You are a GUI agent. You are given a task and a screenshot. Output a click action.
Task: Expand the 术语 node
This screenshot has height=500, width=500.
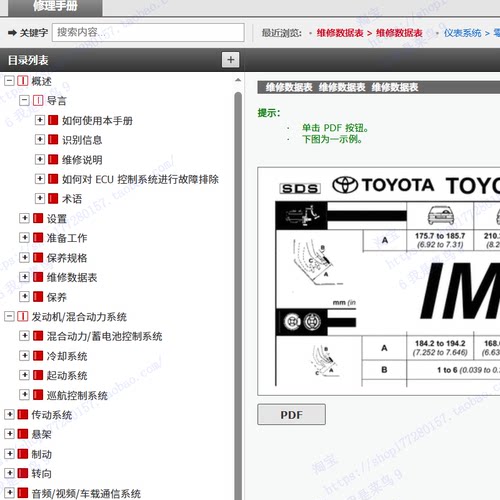pos(40,198)
